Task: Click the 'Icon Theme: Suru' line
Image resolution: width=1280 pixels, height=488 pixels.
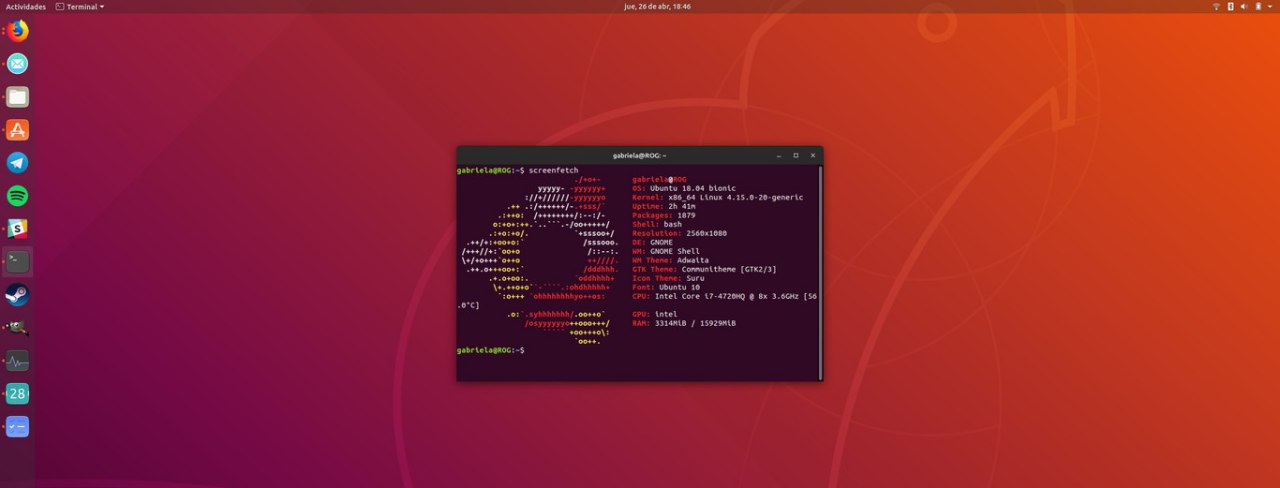Action: pos(669,278)
